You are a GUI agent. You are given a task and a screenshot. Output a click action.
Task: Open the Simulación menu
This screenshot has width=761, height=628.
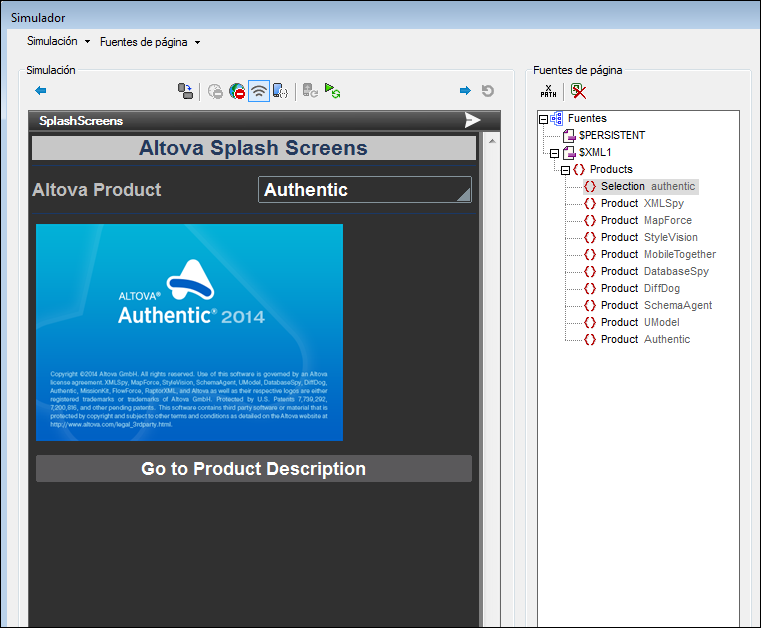click(58, 42)
